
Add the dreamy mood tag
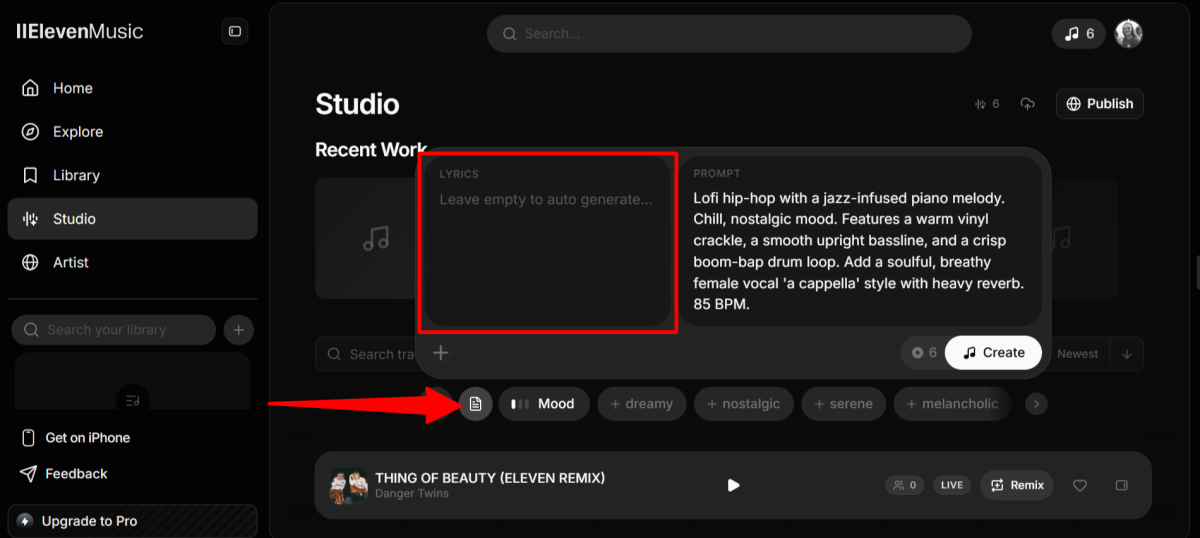coord(642,404)
